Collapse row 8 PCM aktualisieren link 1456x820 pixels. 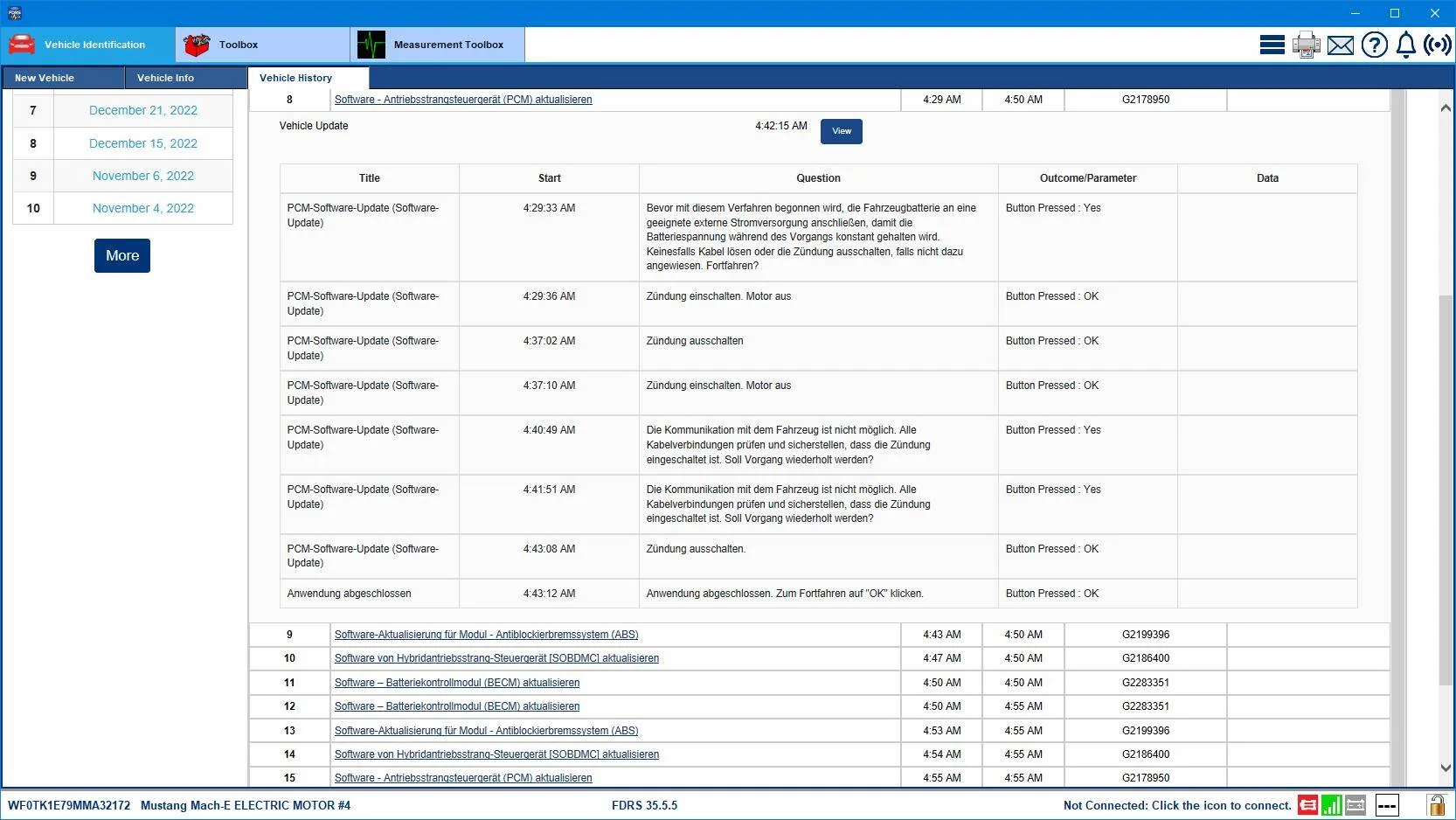[463, 100]
